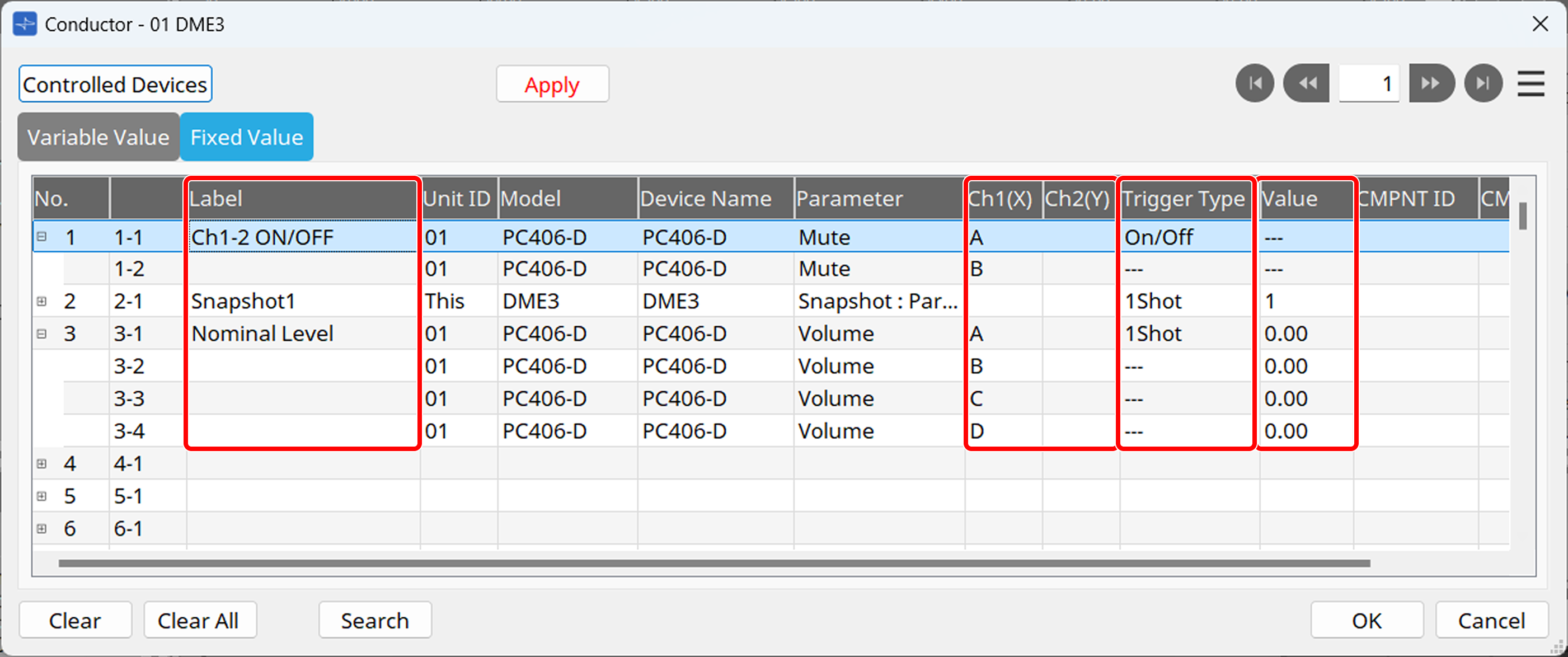
Task: Open the Search function
Action: tap(375, 620)
